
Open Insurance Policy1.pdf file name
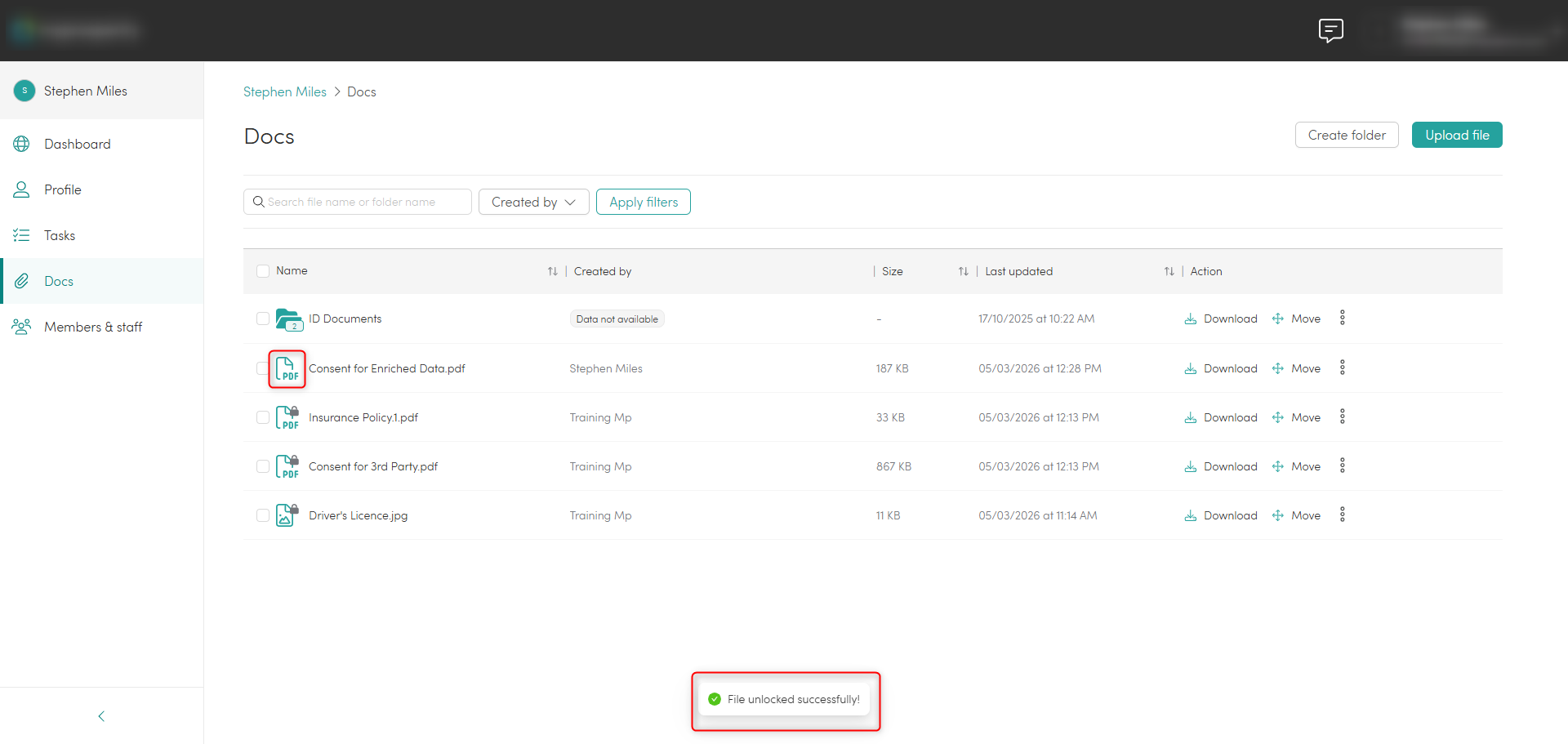363,417
